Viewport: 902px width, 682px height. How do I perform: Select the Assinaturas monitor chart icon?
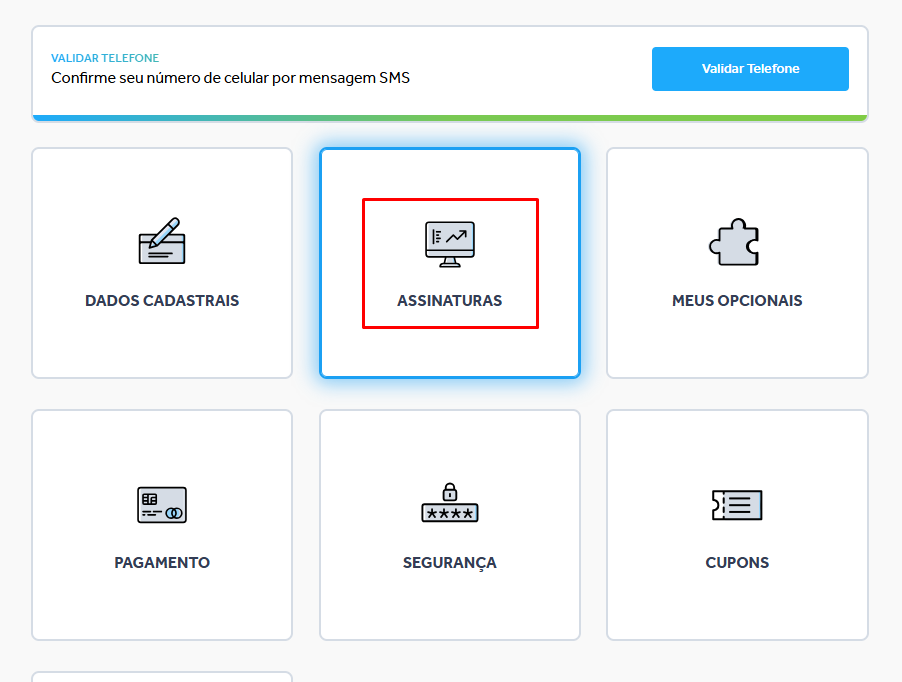[x=450, y=244]
